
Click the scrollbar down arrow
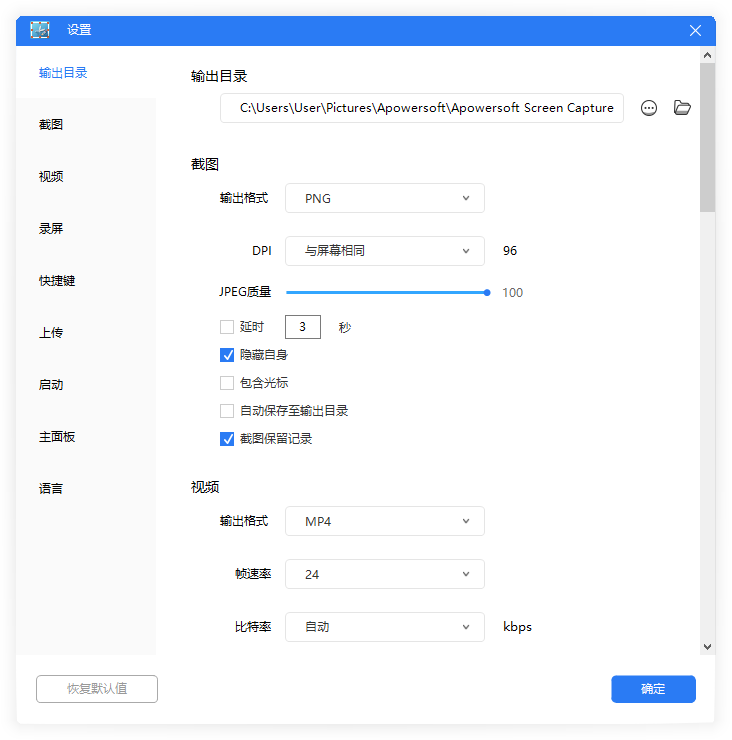(x=707, y=647)
